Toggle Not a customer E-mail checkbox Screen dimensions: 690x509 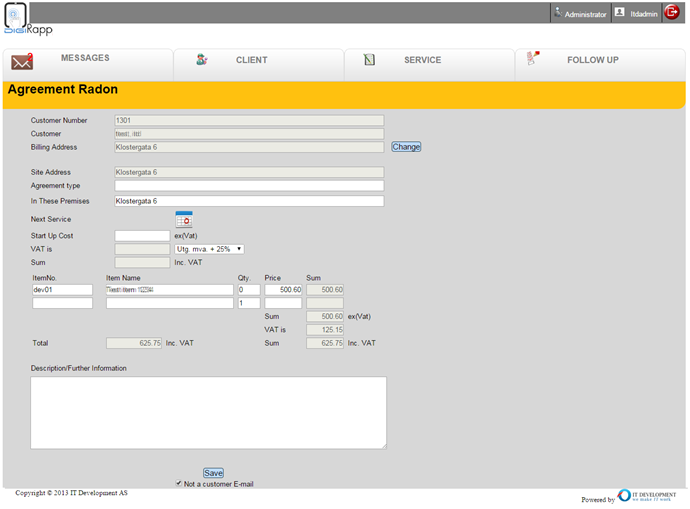click(179, 483)
